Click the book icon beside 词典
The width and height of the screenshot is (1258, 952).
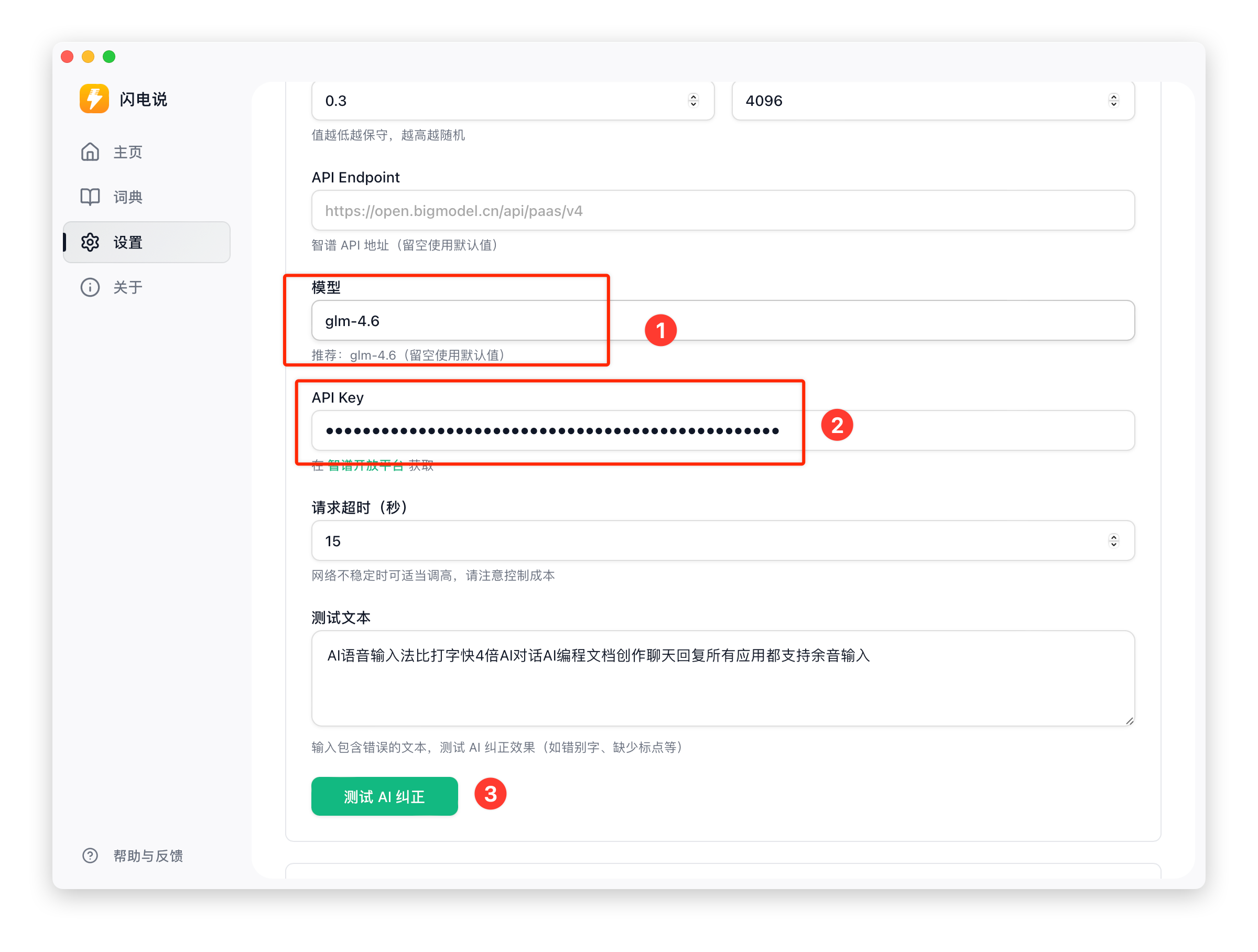90,197
